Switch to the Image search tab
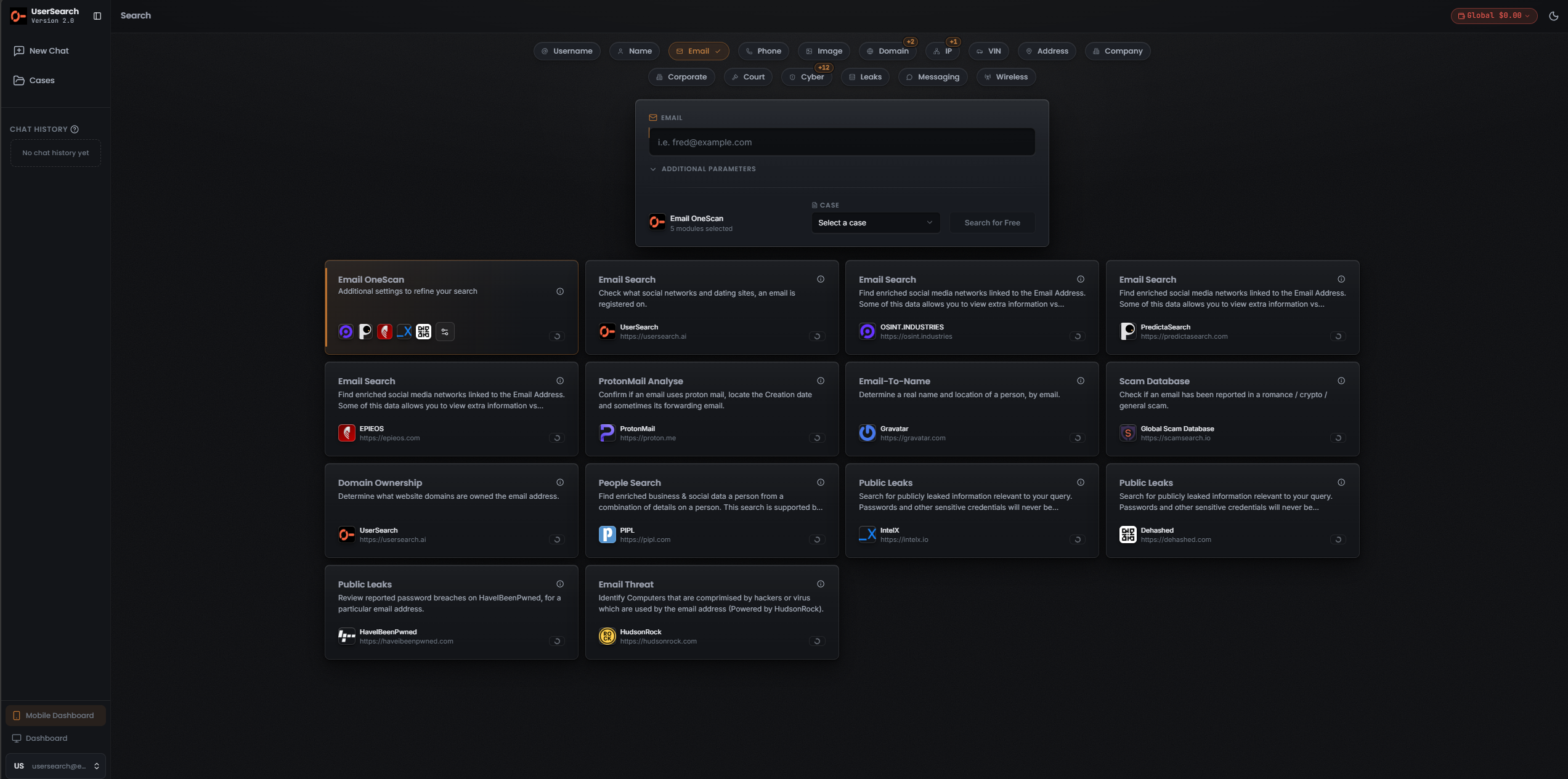The width and height of the screenshot is (1568, 779). coord(824,51)
